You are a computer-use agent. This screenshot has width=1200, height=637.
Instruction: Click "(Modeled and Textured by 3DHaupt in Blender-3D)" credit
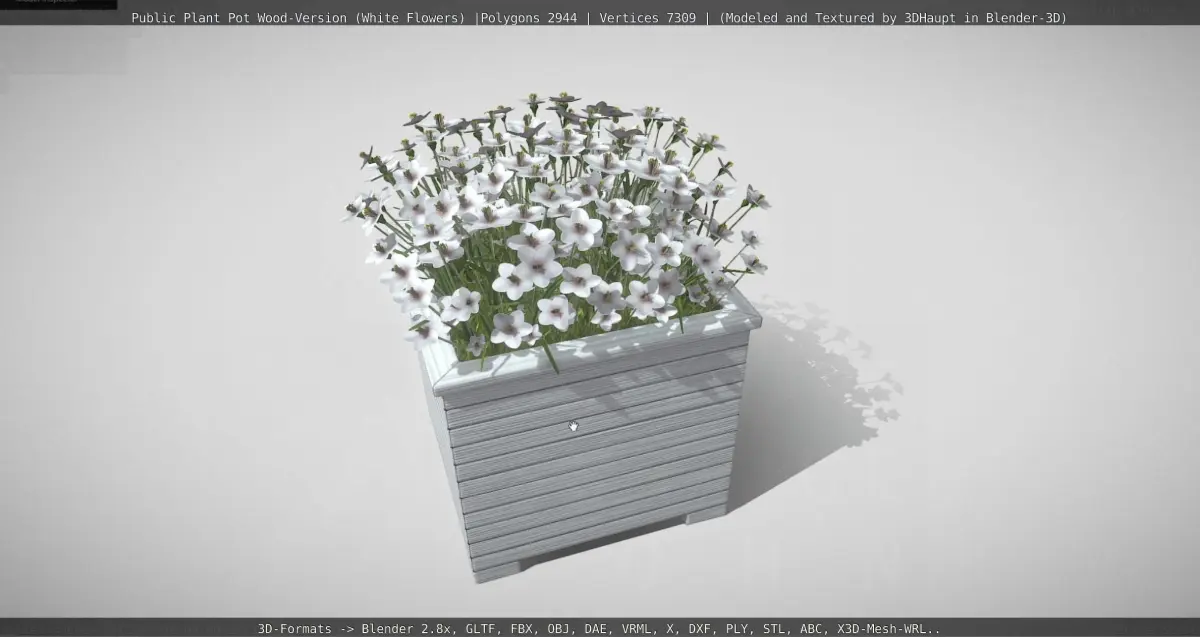[x=893, y=18]
